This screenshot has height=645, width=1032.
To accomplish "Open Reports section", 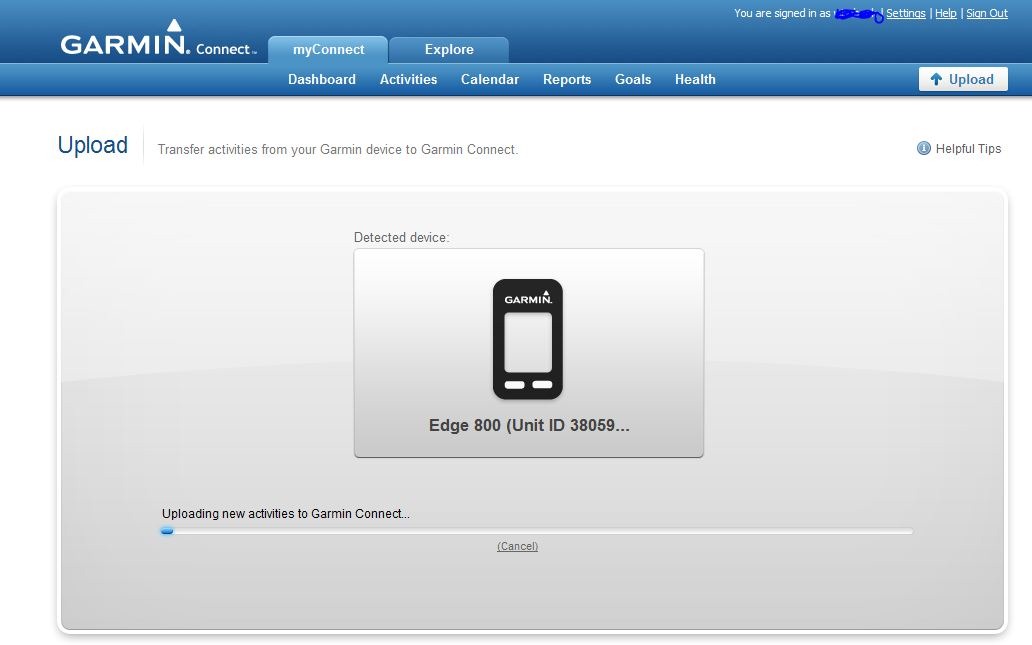I will pos(567,80).
